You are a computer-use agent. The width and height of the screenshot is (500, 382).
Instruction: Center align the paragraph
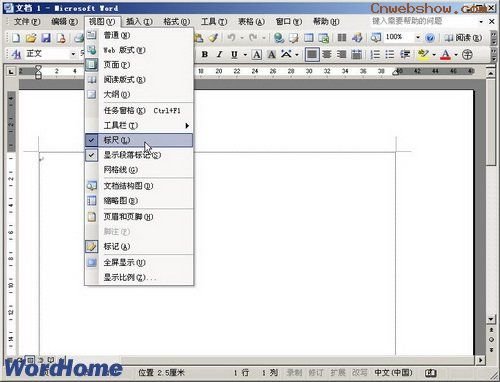click(x=327, y=54)
